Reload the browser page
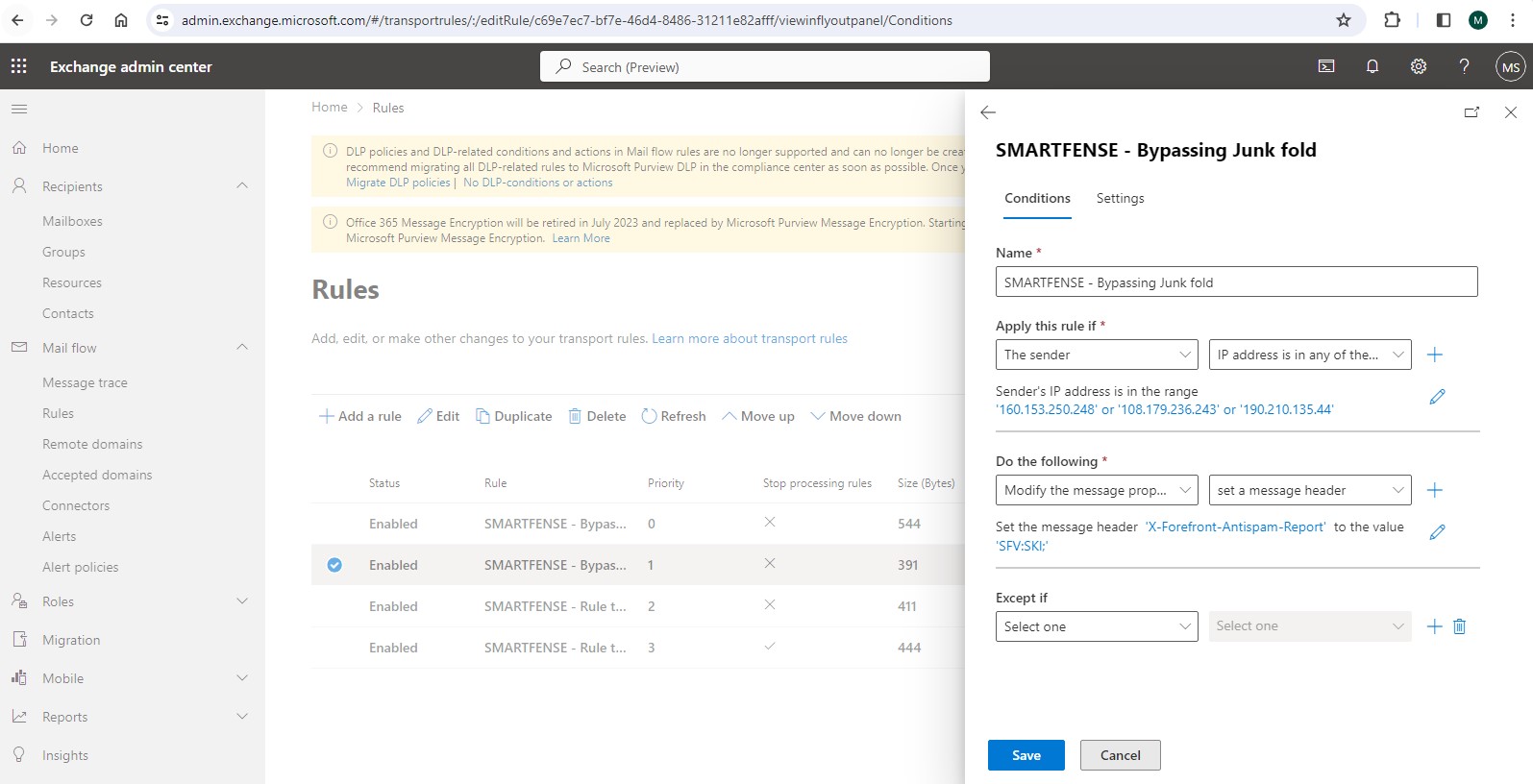This screenshot has width=1533, height=784. click(87, 20)
